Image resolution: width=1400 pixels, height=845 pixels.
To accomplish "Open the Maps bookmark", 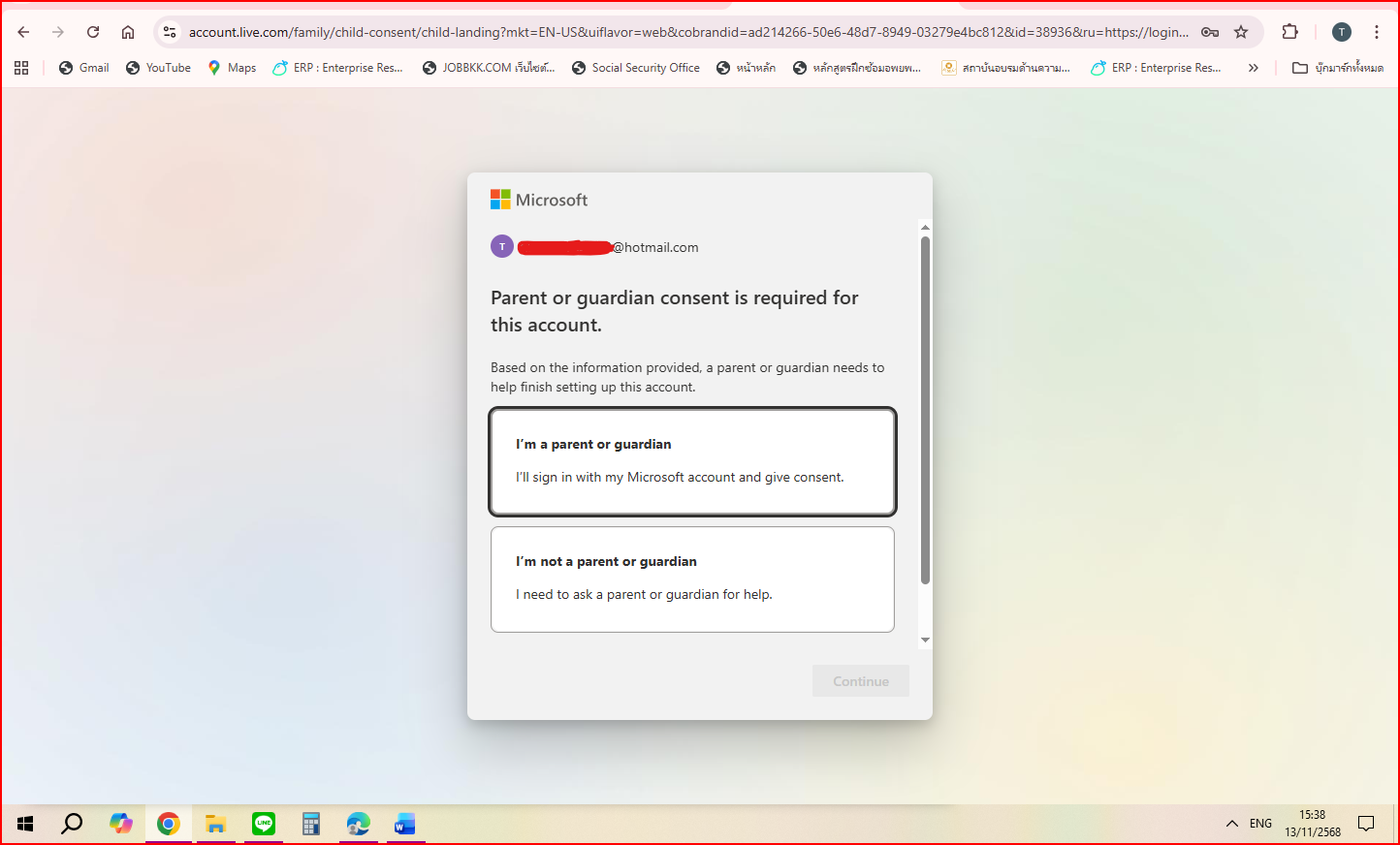I will [x=232, y=68].
